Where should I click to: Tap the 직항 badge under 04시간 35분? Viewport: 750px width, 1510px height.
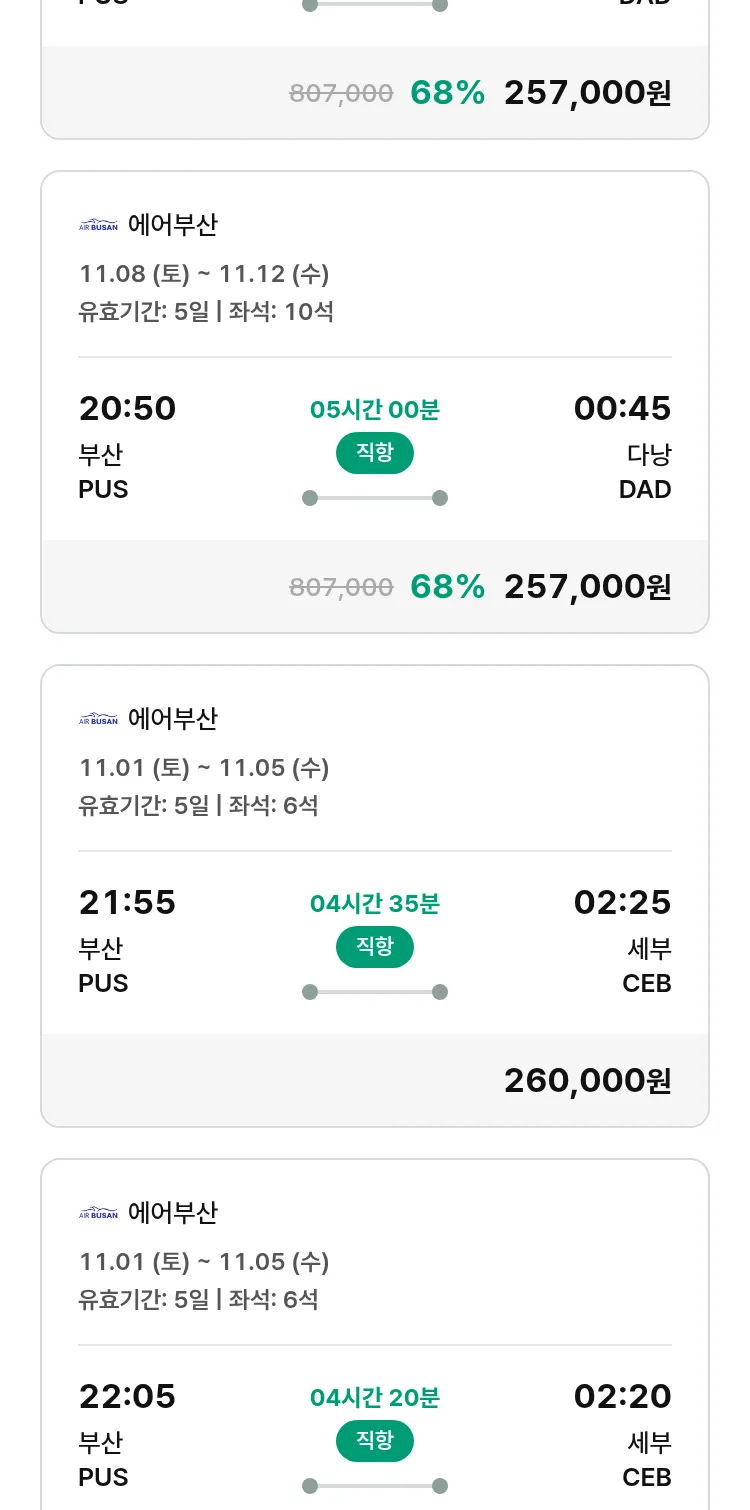pyautogui.click(x=375, y=947)
